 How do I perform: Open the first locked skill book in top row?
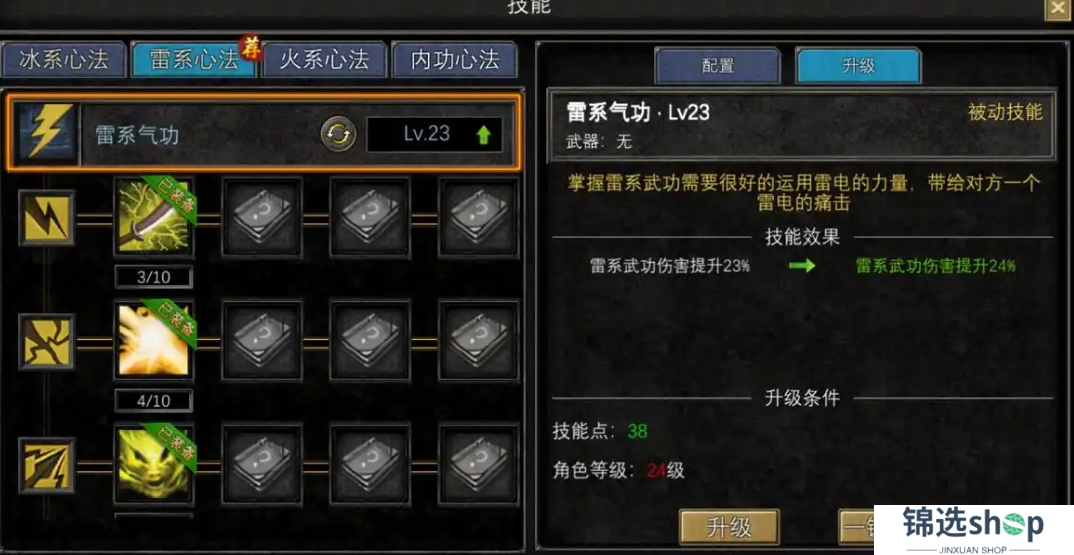(262, 217)
